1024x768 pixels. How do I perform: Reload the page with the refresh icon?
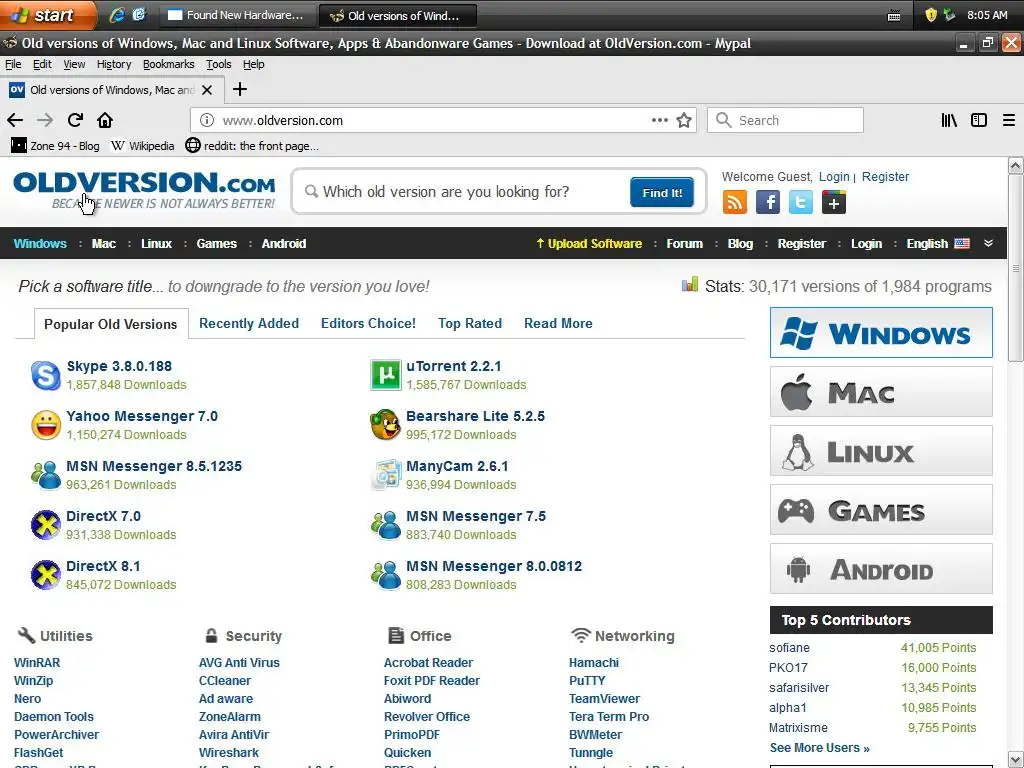(x=75, y=120)
